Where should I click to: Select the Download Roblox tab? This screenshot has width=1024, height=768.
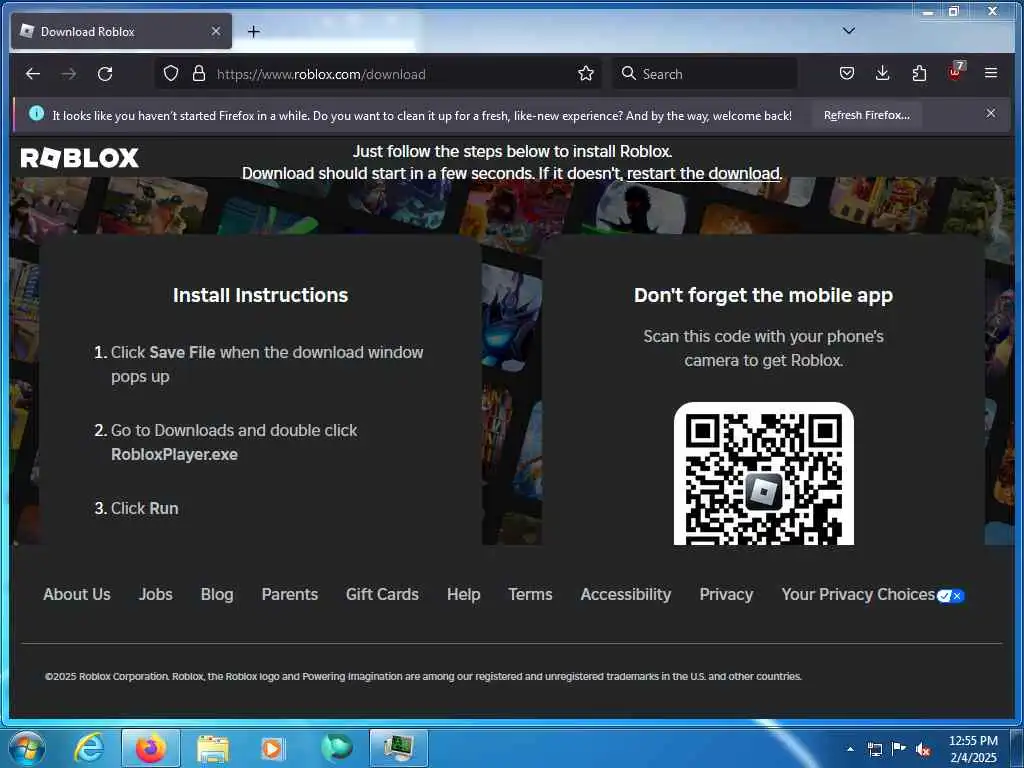coord(121,31)
